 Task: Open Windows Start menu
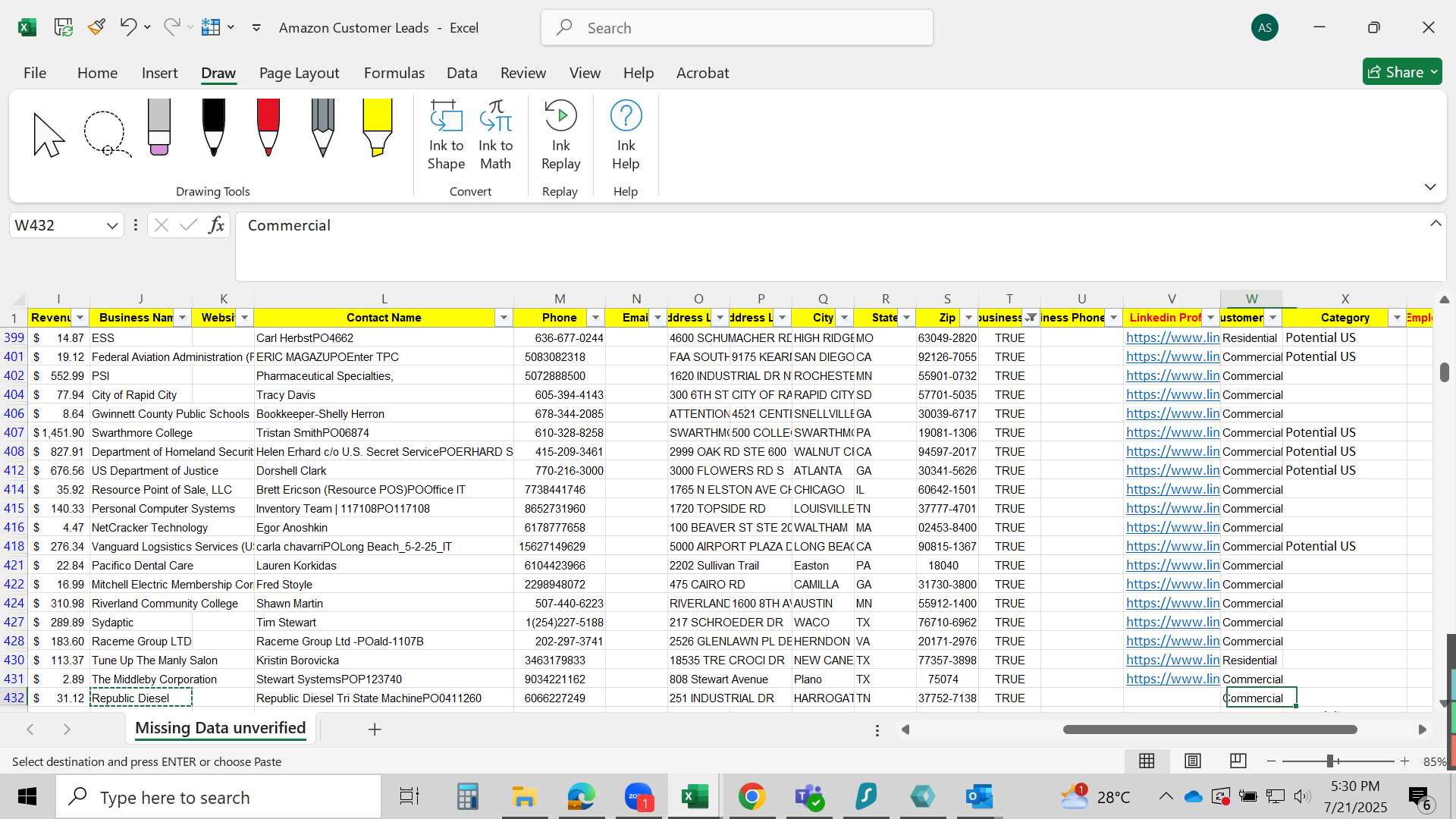pos(27,797)
